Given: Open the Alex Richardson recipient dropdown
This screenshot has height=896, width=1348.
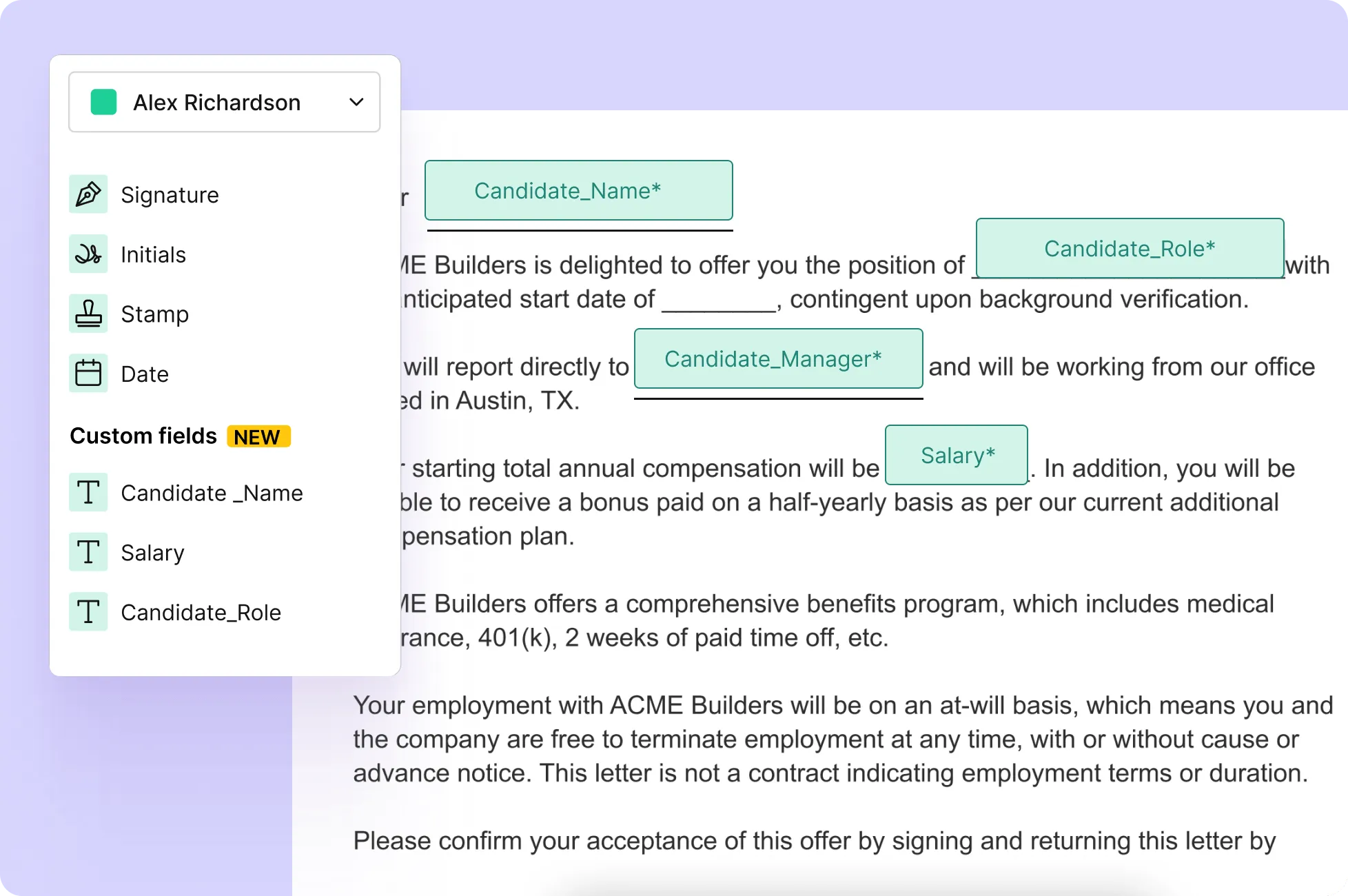Looking at the screenshot, I should click(x=224, y=101).
